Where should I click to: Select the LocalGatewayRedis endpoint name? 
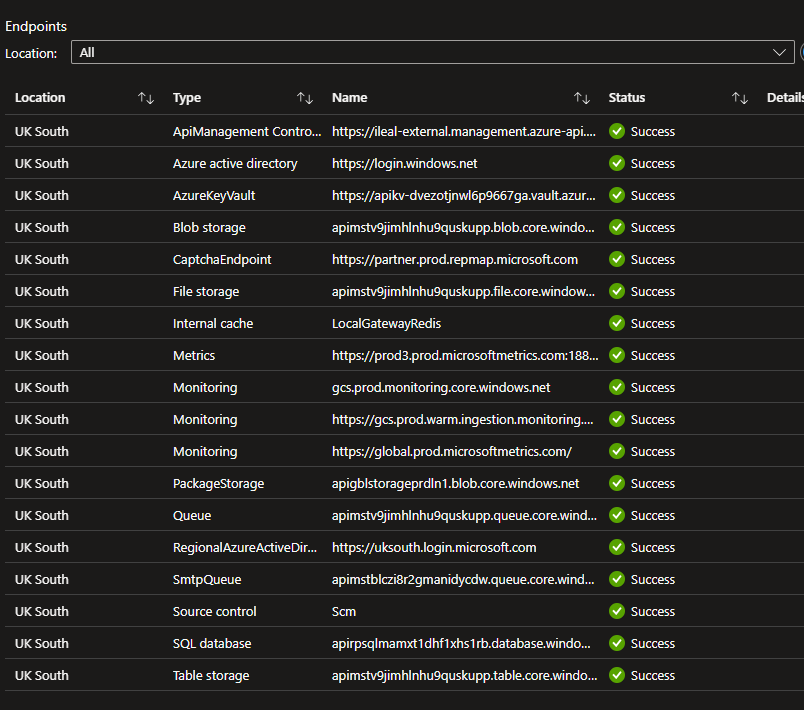click(386, 323)
